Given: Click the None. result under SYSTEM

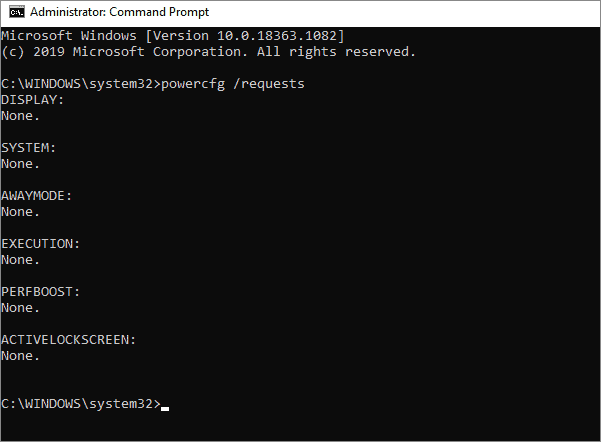Looking at the screenshot, I should (x=20, y=164).
